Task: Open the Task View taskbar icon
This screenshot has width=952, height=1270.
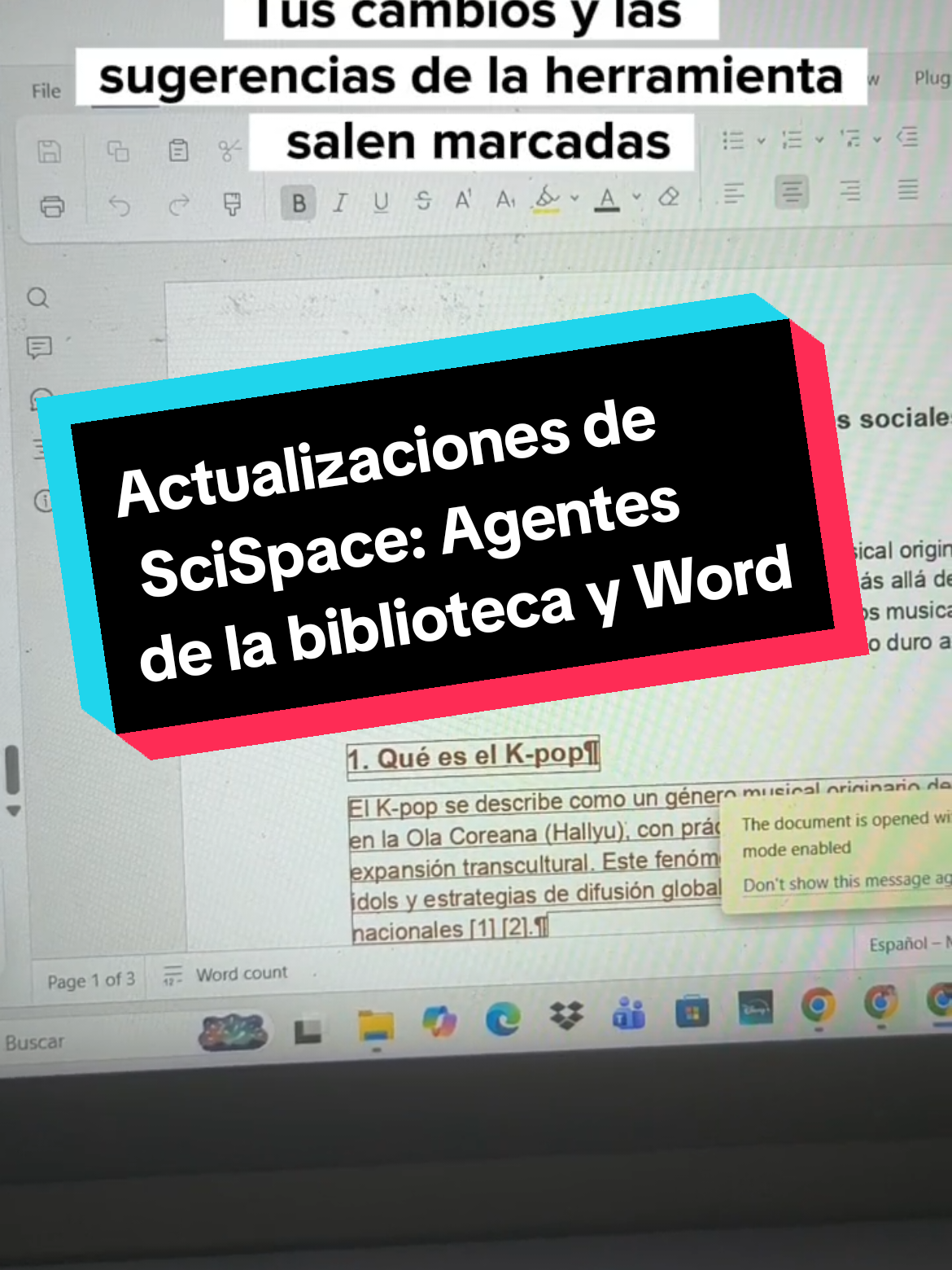Action: 308,1032
